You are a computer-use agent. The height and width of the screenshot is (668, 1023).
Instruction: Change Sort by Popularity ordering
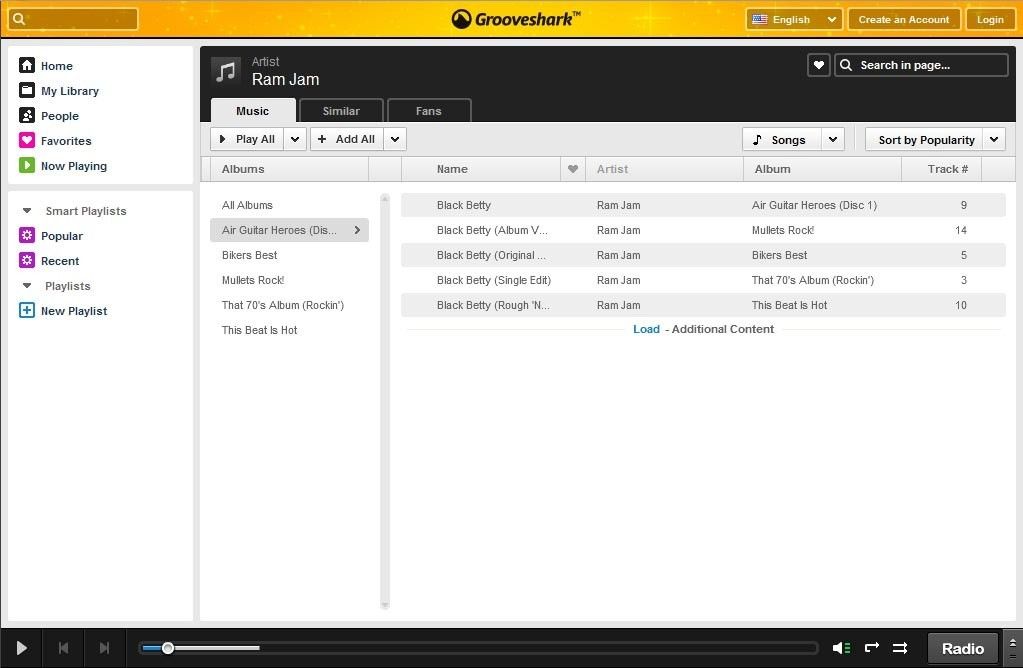click(927, 139)
